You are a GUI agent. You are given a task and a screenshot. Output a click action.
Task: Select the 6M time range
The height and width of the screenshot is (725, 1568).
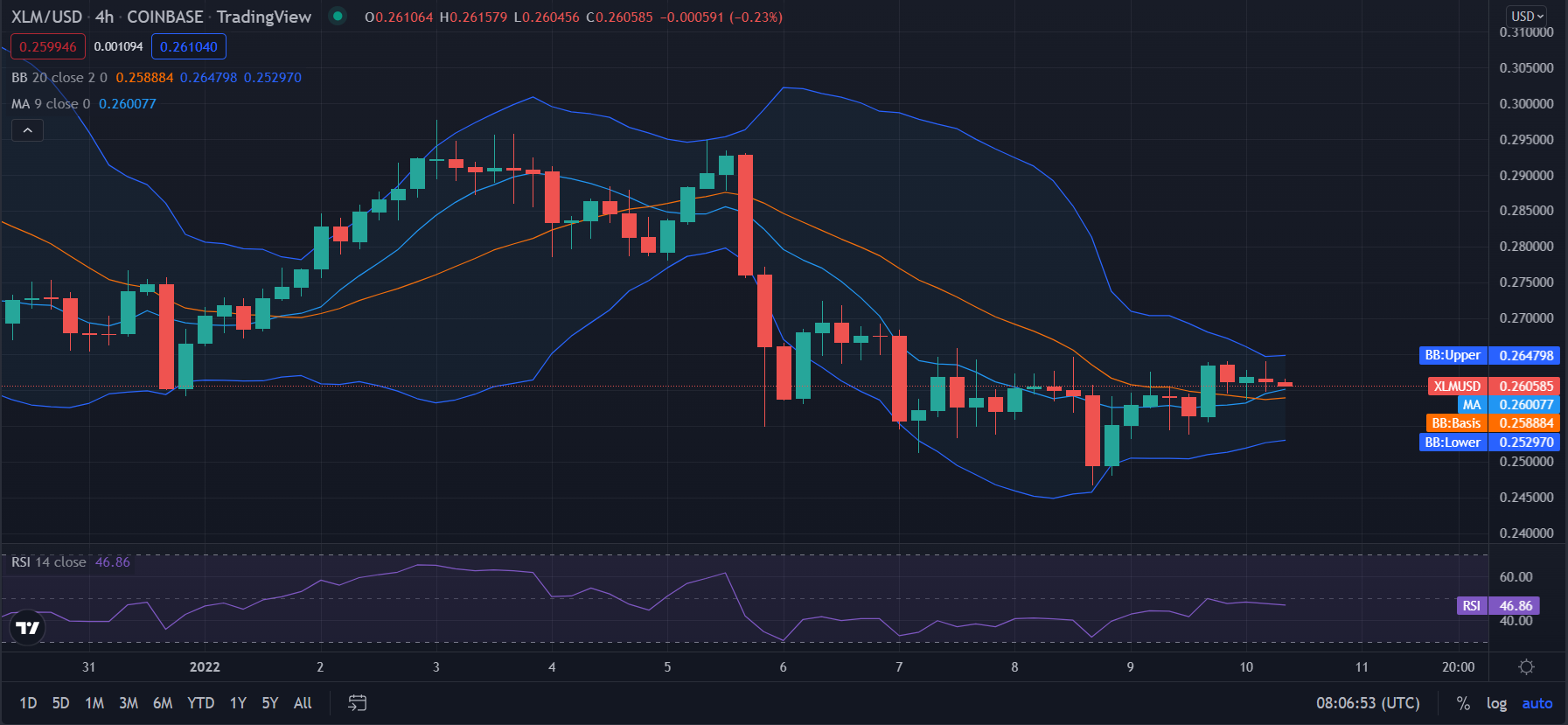coord(163,703)
